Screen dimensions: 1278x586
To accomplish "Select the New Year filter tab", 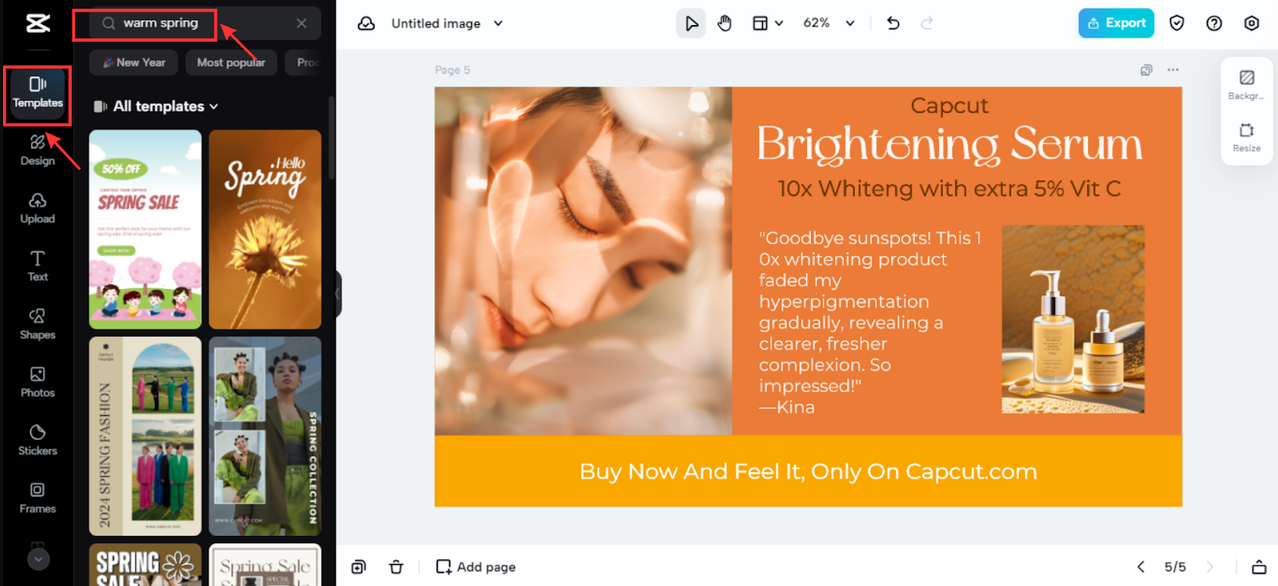I will coord(134,62).
